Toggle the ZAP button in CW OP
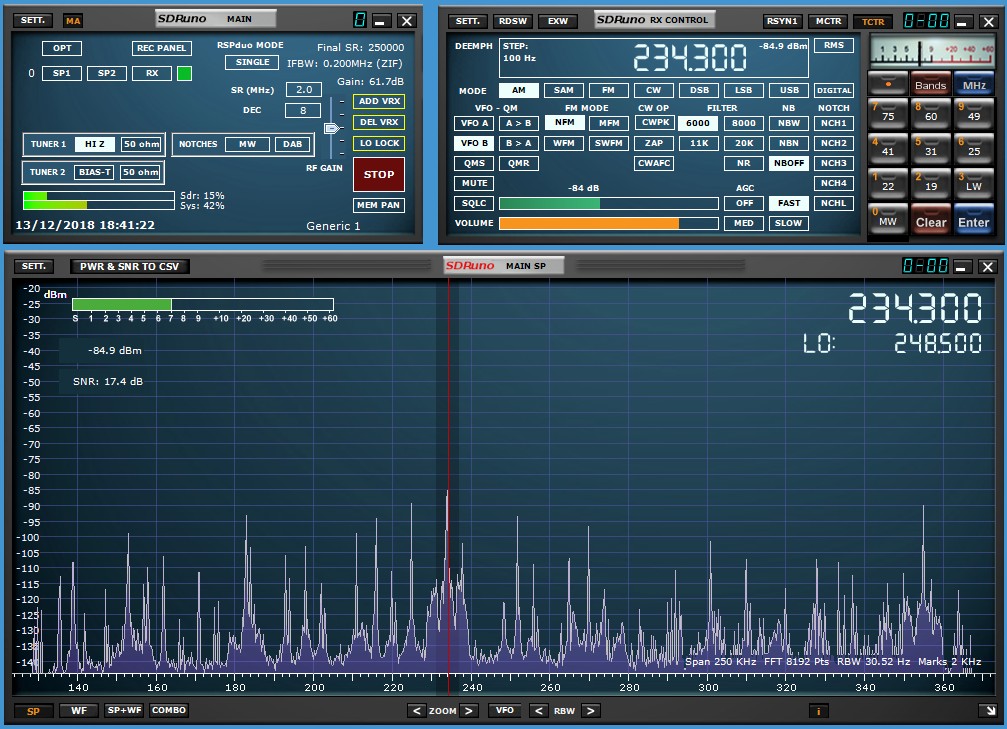 point(654,143)
